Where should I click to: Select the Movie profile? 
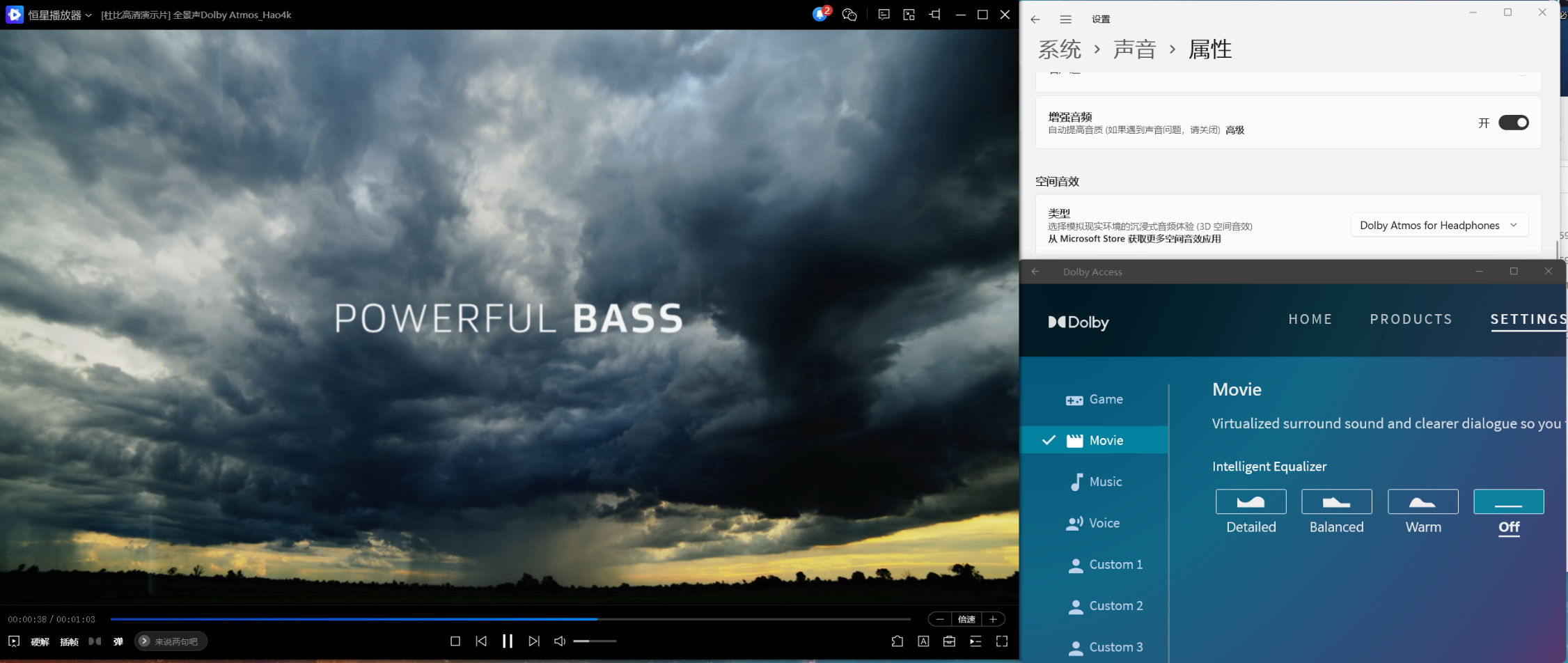coord(1095,440)
